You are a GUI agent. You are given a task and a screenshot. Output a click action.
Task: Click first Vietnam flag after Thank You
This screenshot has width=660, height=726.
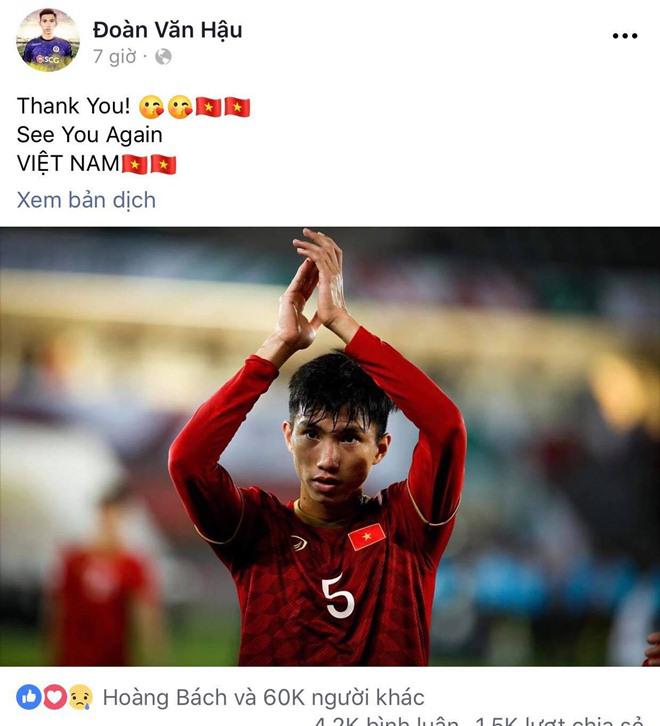208,107
